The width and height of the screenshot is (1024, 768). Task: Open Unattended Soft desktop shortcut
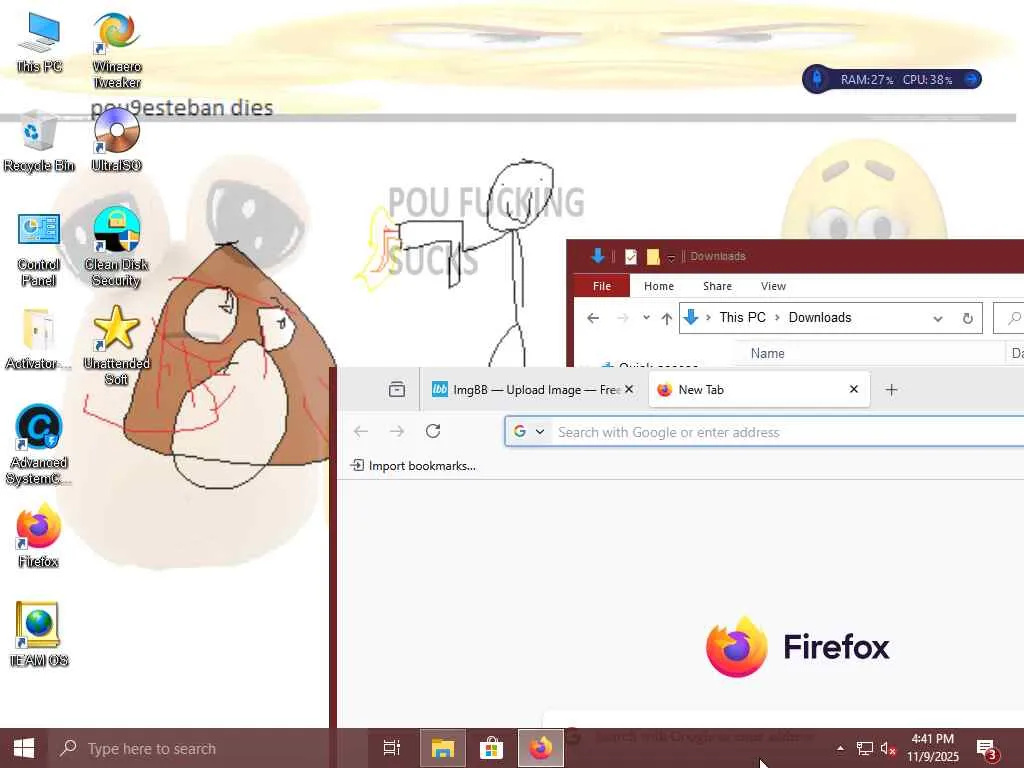click(116, 346)
